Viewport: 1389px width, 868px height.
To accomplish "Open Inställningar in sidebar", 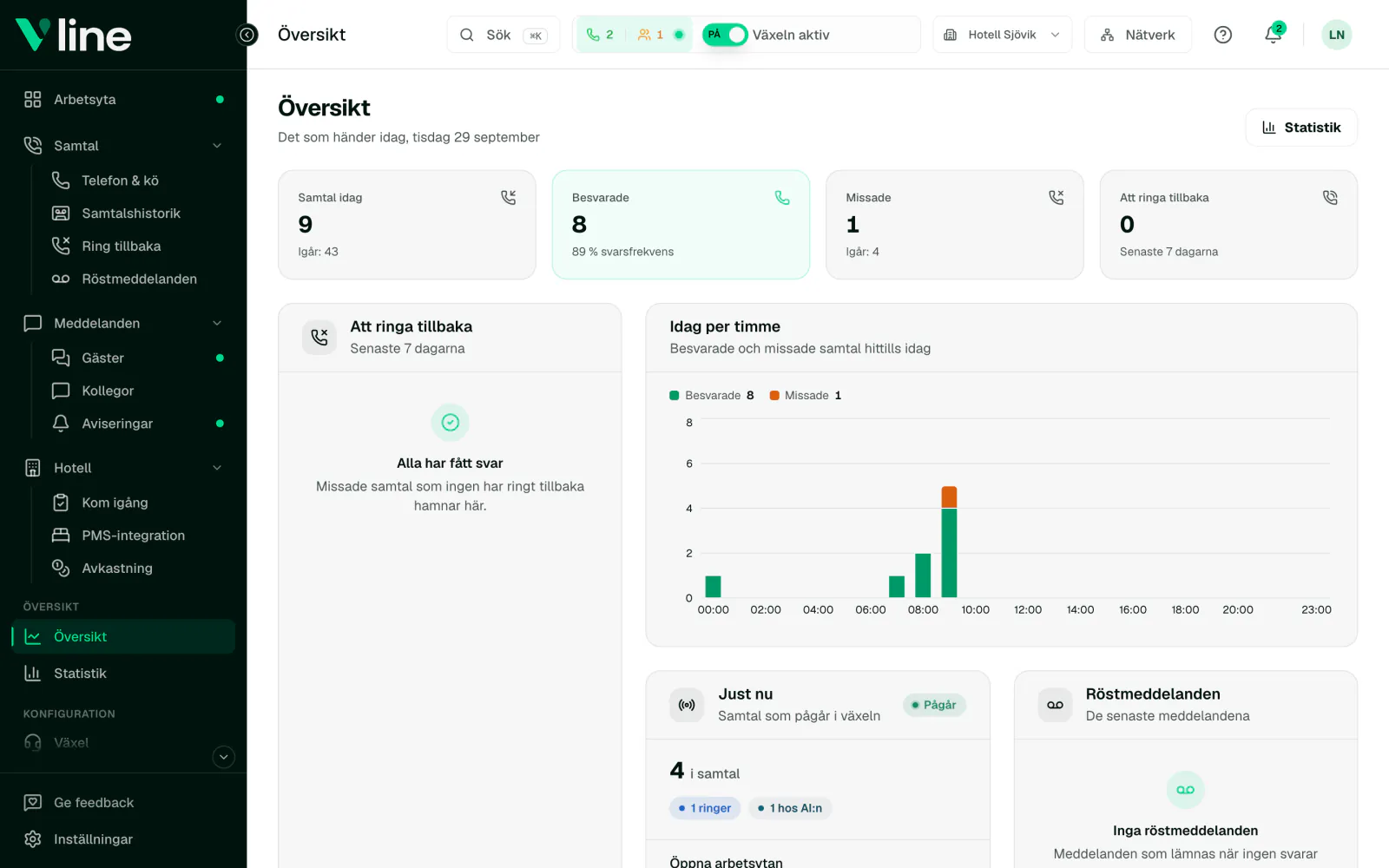I will coord(123,839).
